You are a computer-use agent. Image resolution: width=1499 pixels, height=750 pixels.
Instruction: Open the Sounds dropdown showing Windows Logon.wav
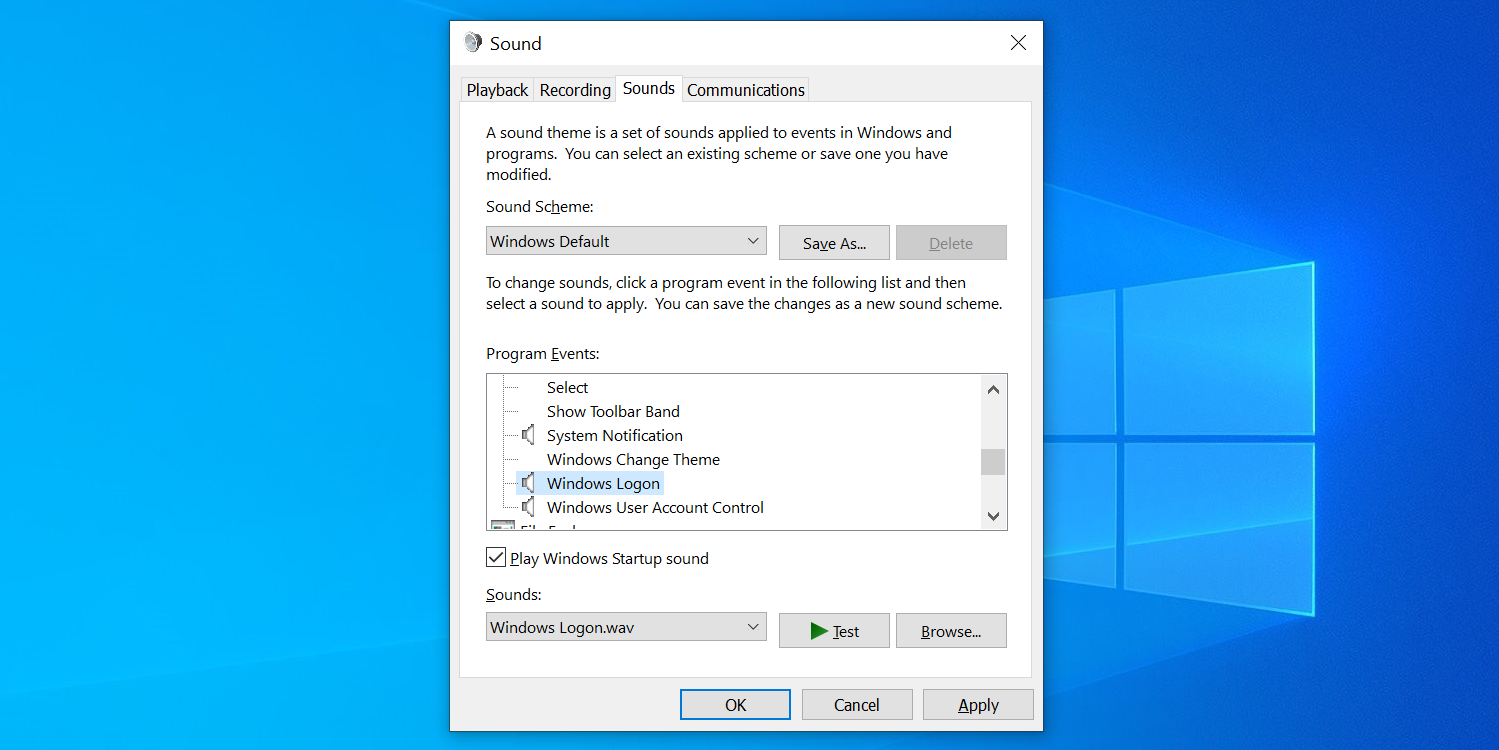pos(626,627)
